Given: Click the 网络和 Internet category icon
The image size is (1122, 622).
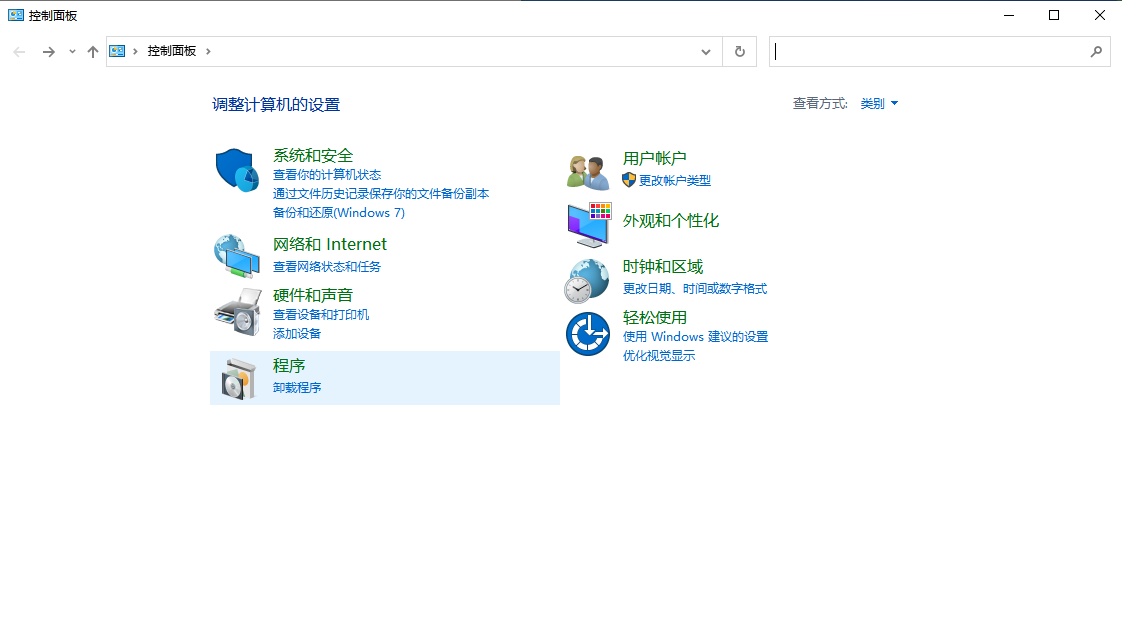Looking at the screenshot, I should tap(236, 255).
